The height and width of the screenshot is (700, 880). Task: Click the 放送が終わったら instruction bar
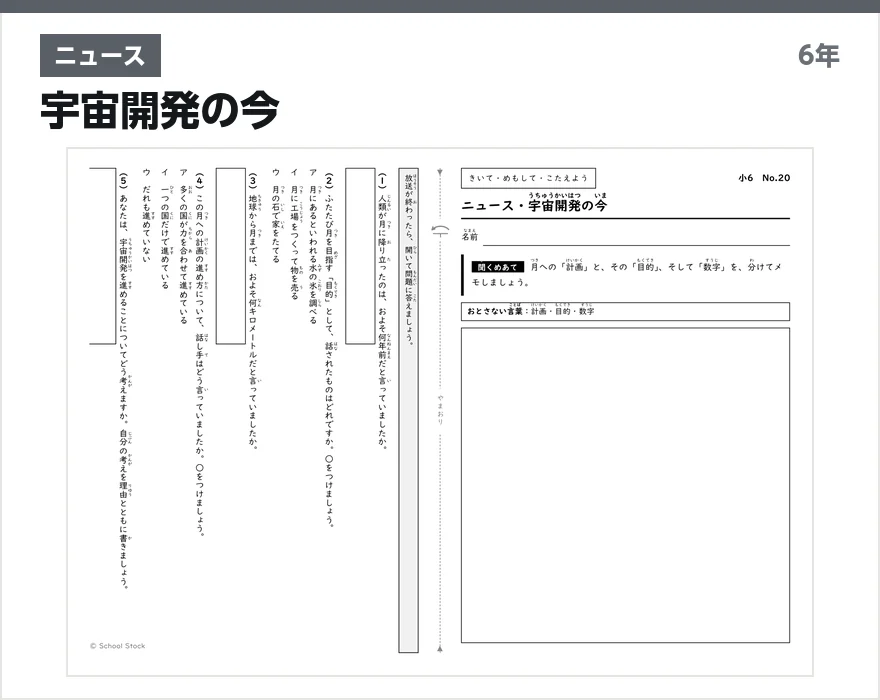(x=409, y=410)
